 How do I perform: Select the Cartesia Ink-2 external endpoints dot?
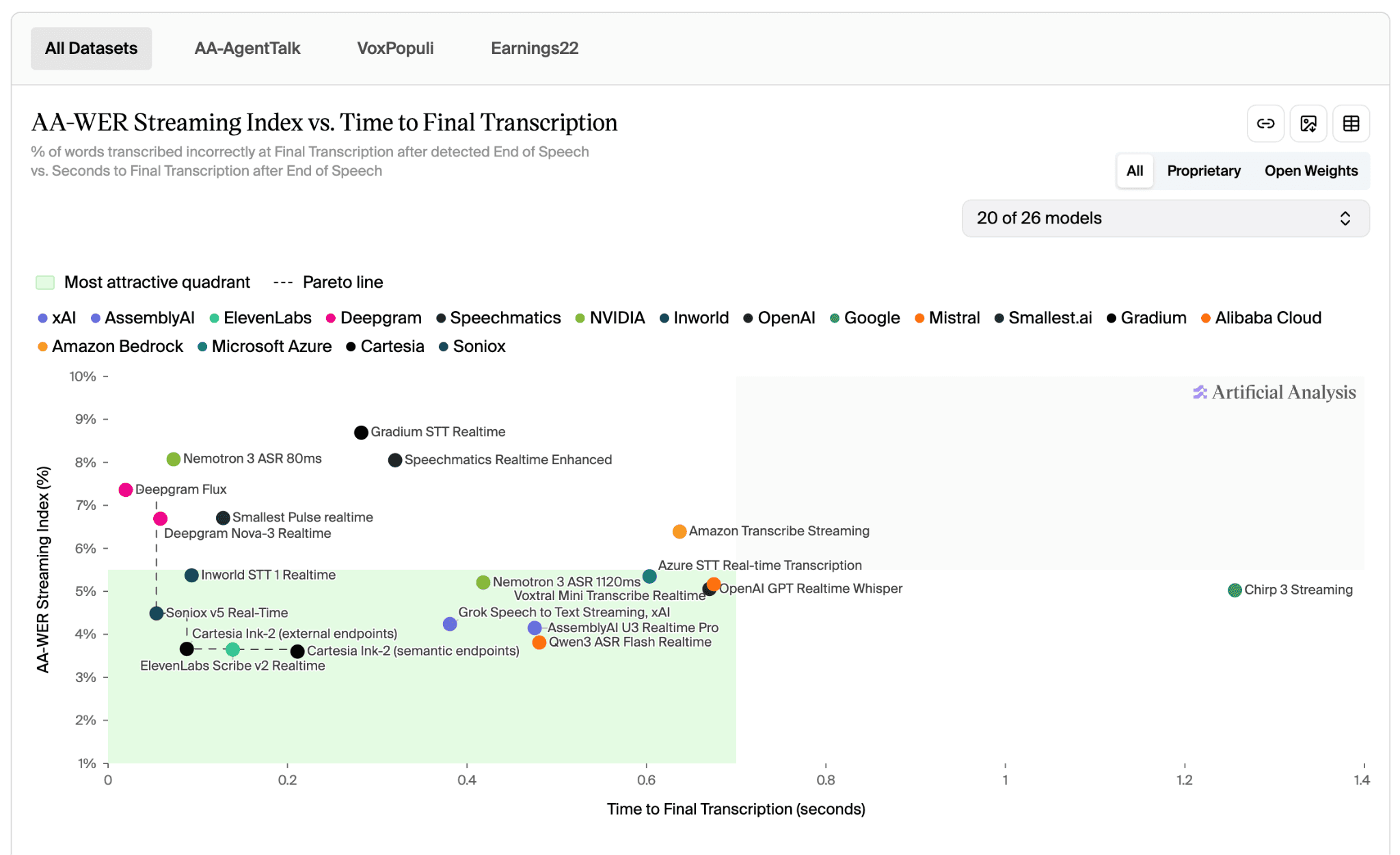tap(187, 649)
